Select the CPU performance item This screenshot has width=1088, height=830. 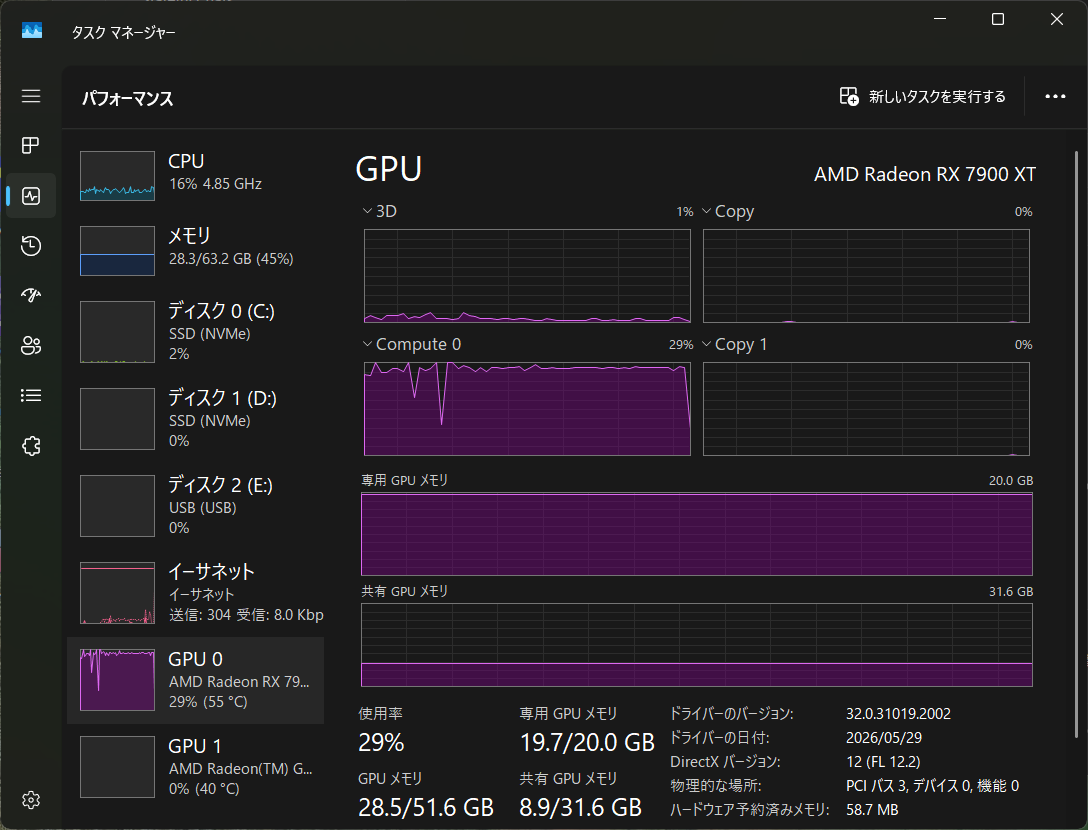[196, 176]
